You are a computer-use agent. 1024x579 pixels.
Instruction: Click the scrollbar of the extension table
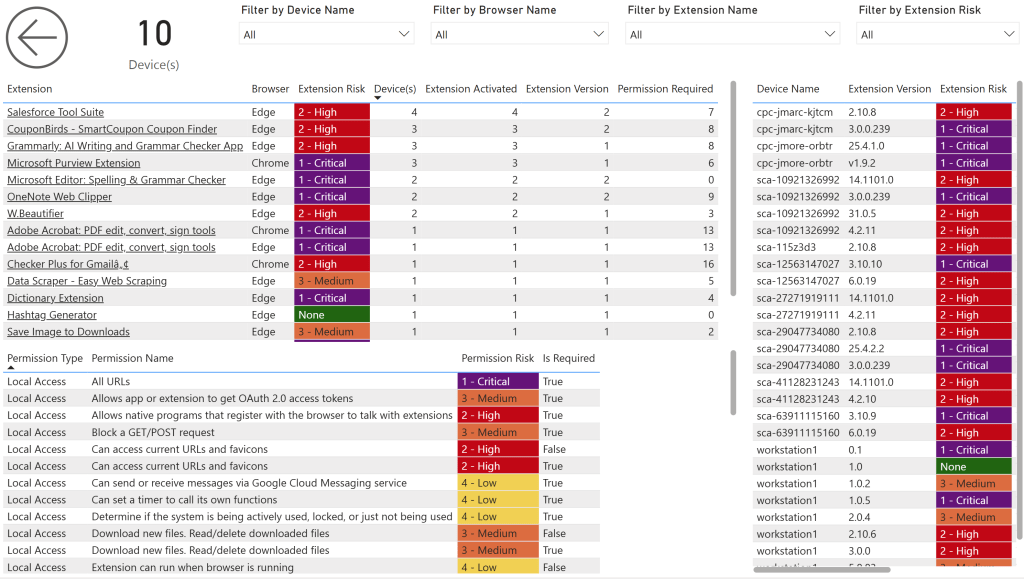tap(733, 188)
